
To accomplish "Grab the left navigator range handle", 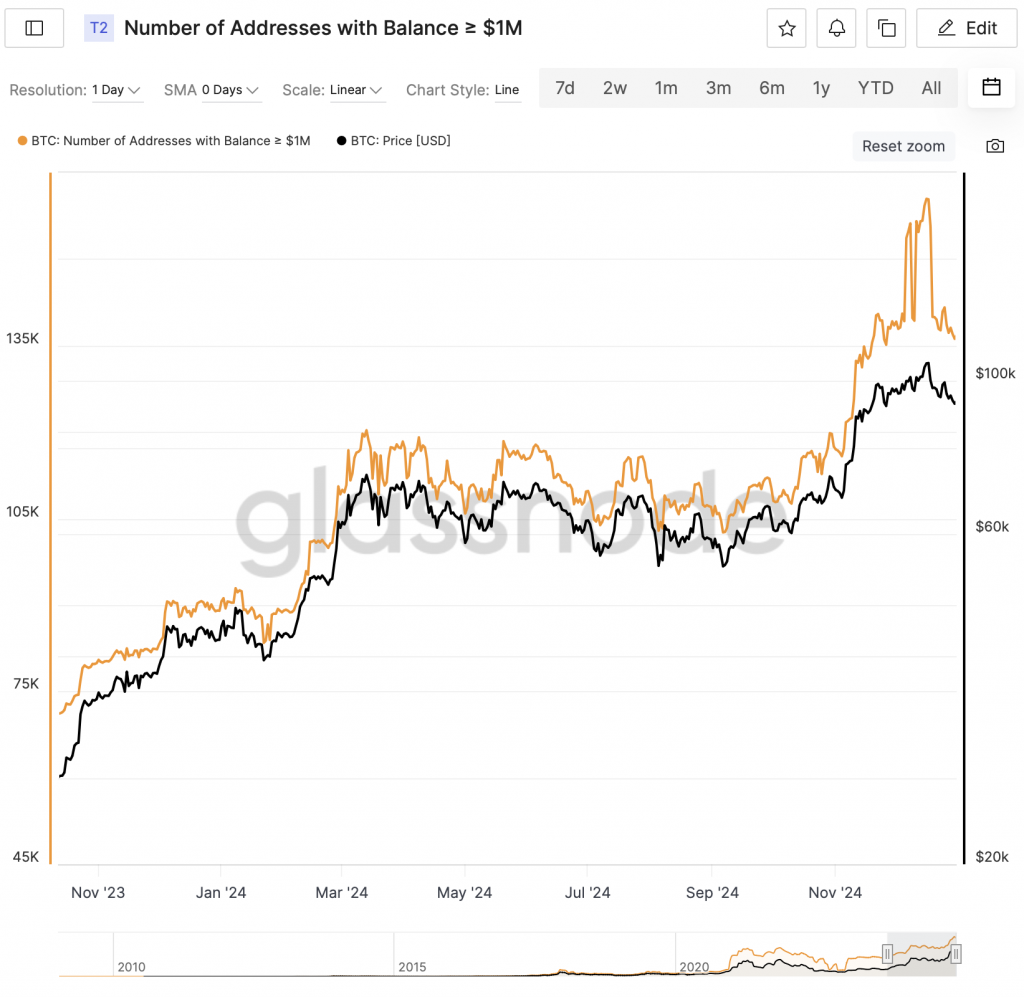I will (887, 954).
